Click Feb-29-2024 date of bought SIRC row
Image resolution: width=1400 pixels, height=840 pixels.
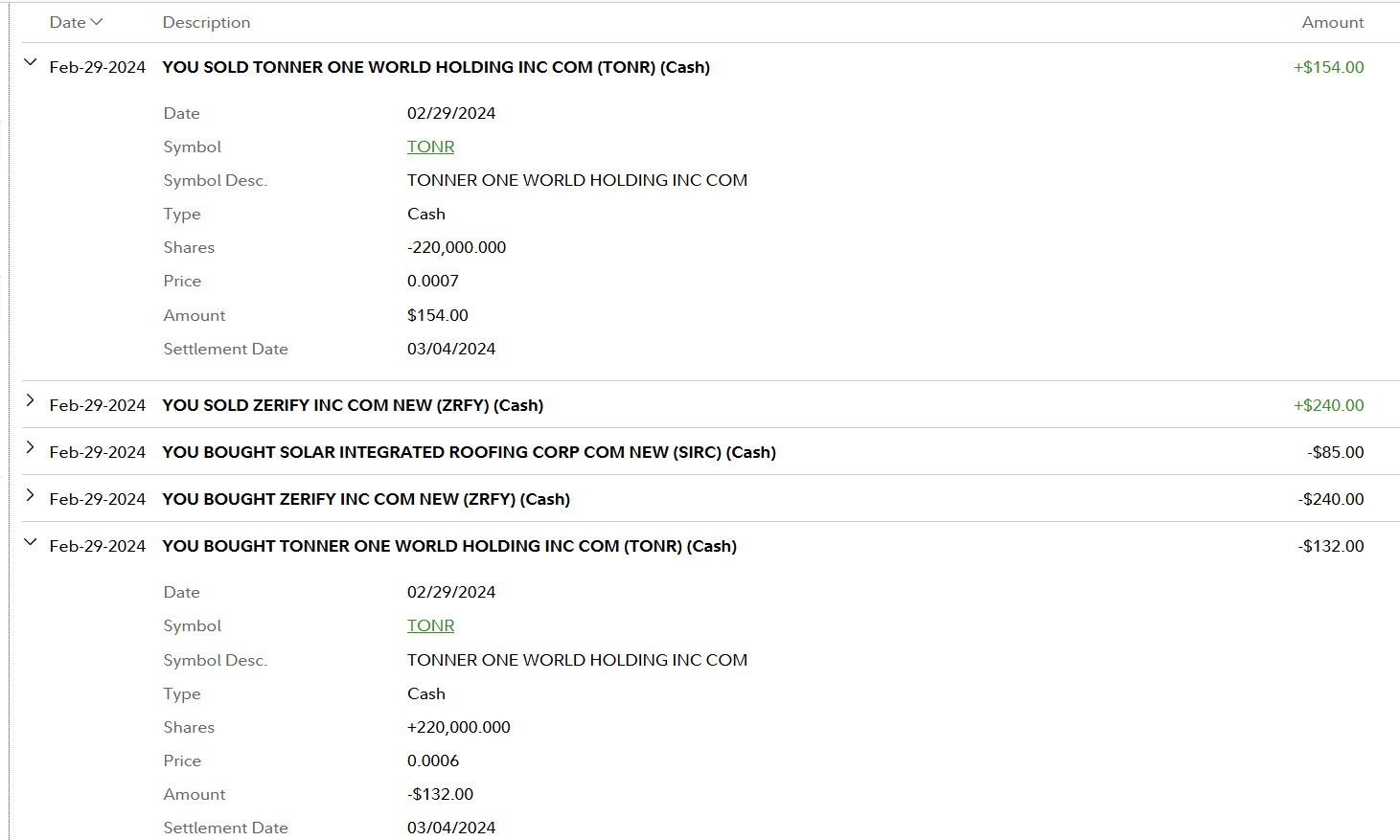pyautogui.click(x=98, y=452)
